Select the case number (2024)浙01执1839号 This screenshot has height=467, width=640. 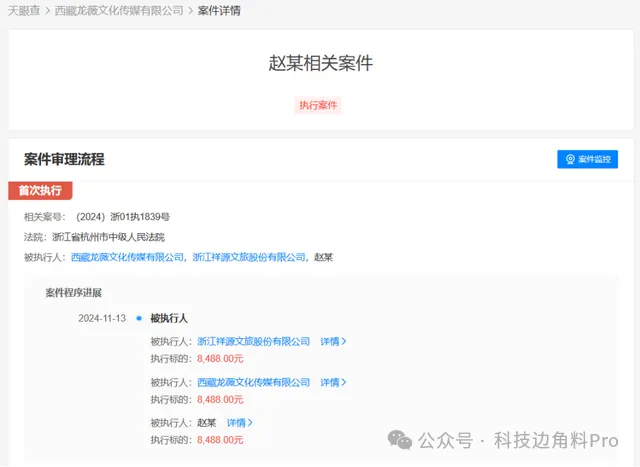click(123, 217)
